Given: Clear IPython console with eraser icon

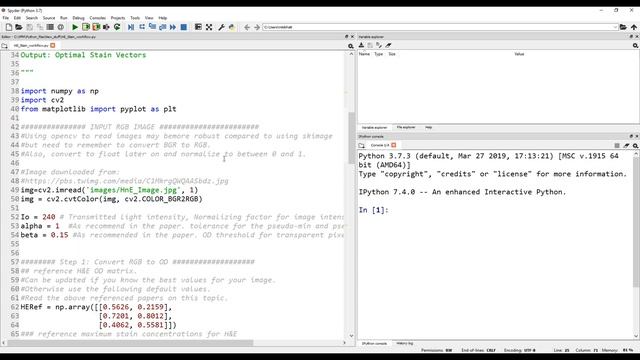Looking at the screenshot, I should pos(627,145).
